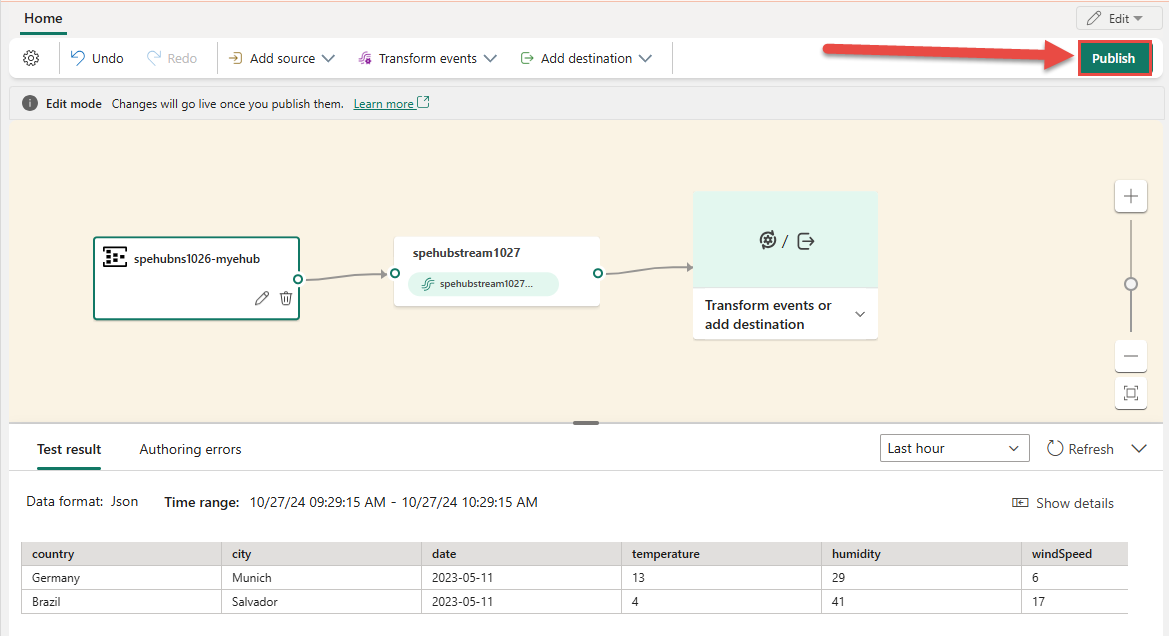Click the Publish button

point(1113,58)
